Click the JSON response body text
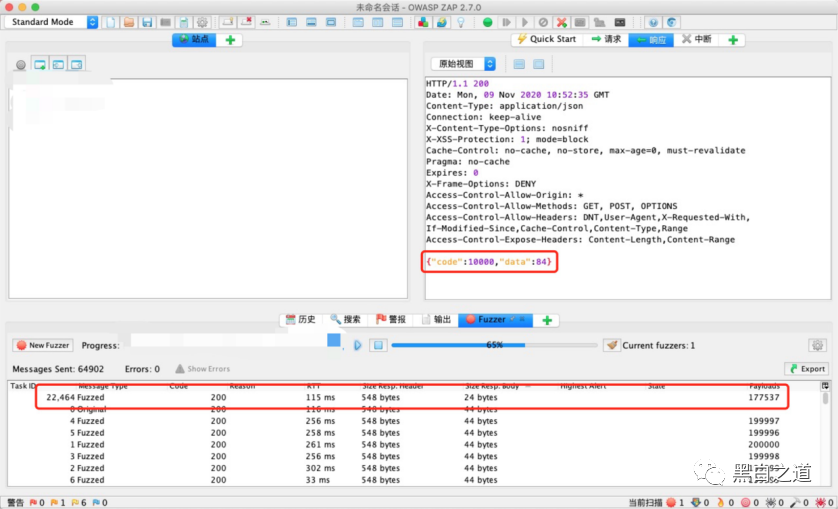 [x=488, y=262]
